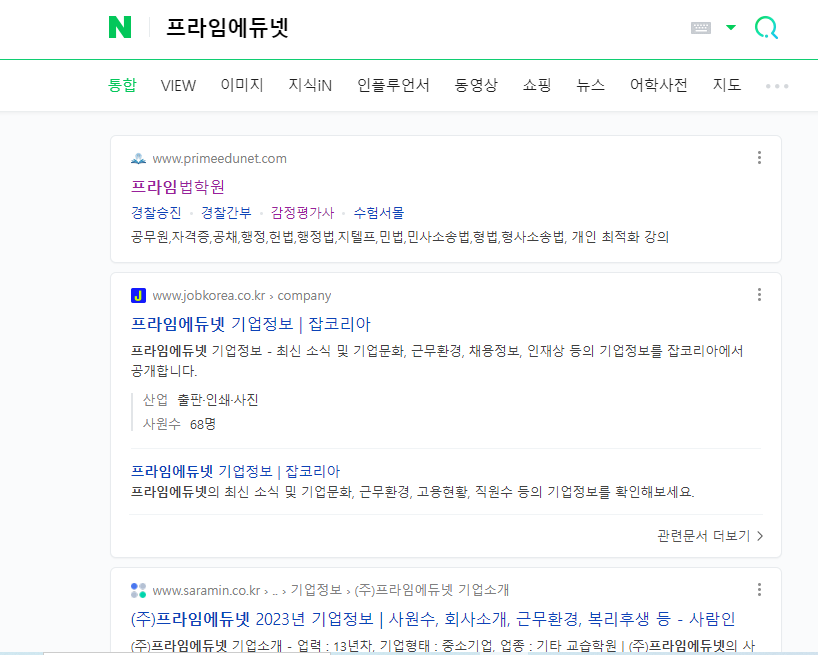Expand the search suggestions dropdown arrow
This screenshot has height=655, width=818.
pos(731,27)
